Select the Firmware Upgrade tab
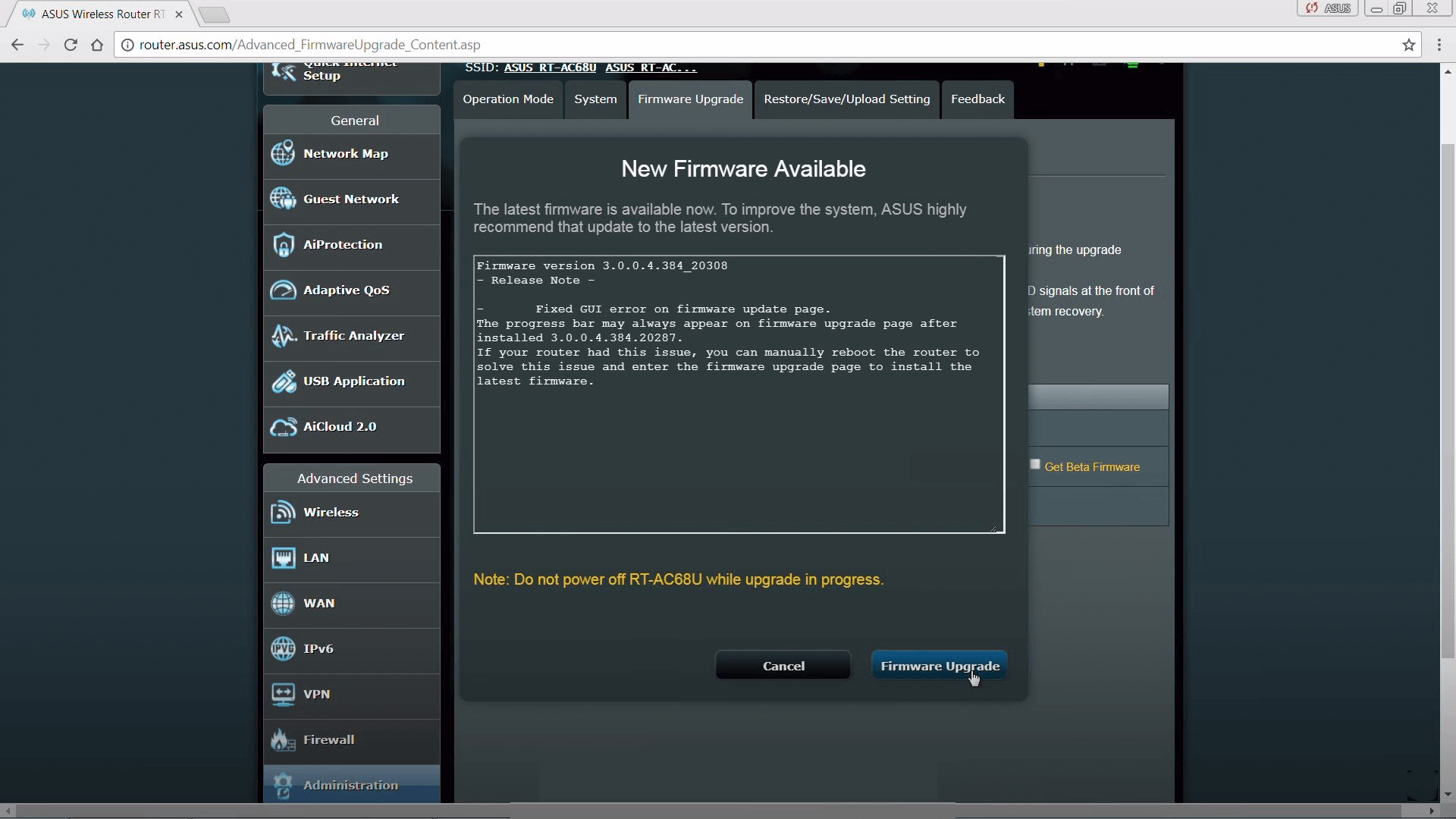The width and height of the screenshot is (1456, 819). click(690, 99)
